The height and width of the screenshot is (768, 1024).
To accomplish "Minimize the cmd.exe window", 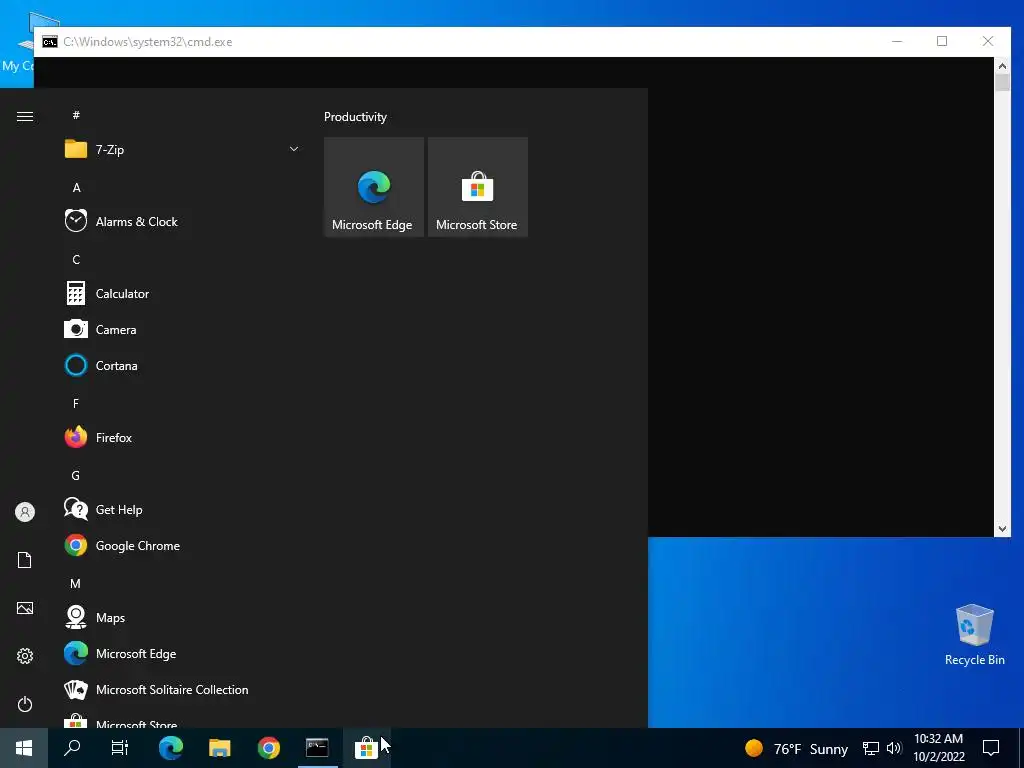I will click(897, 41).
